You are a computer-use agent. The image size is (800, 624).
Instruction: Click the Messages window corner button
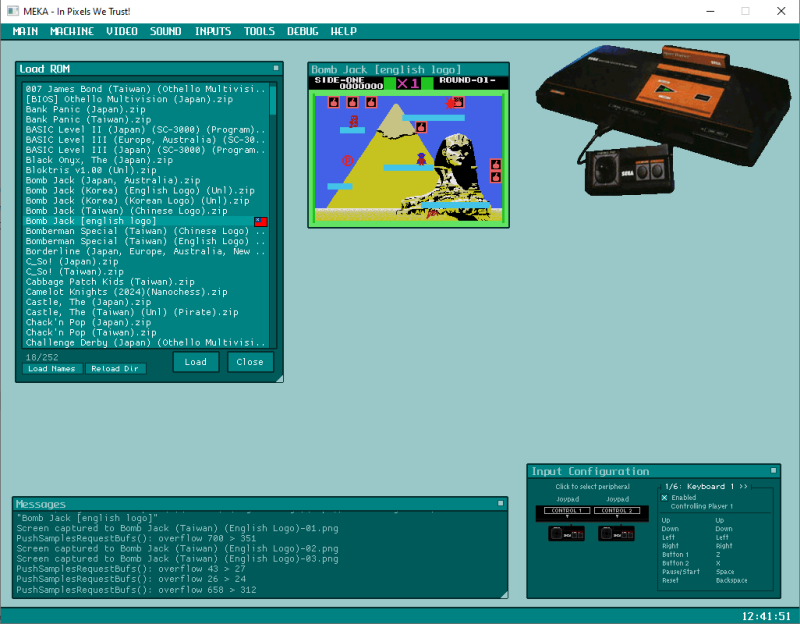coord(501,503)
